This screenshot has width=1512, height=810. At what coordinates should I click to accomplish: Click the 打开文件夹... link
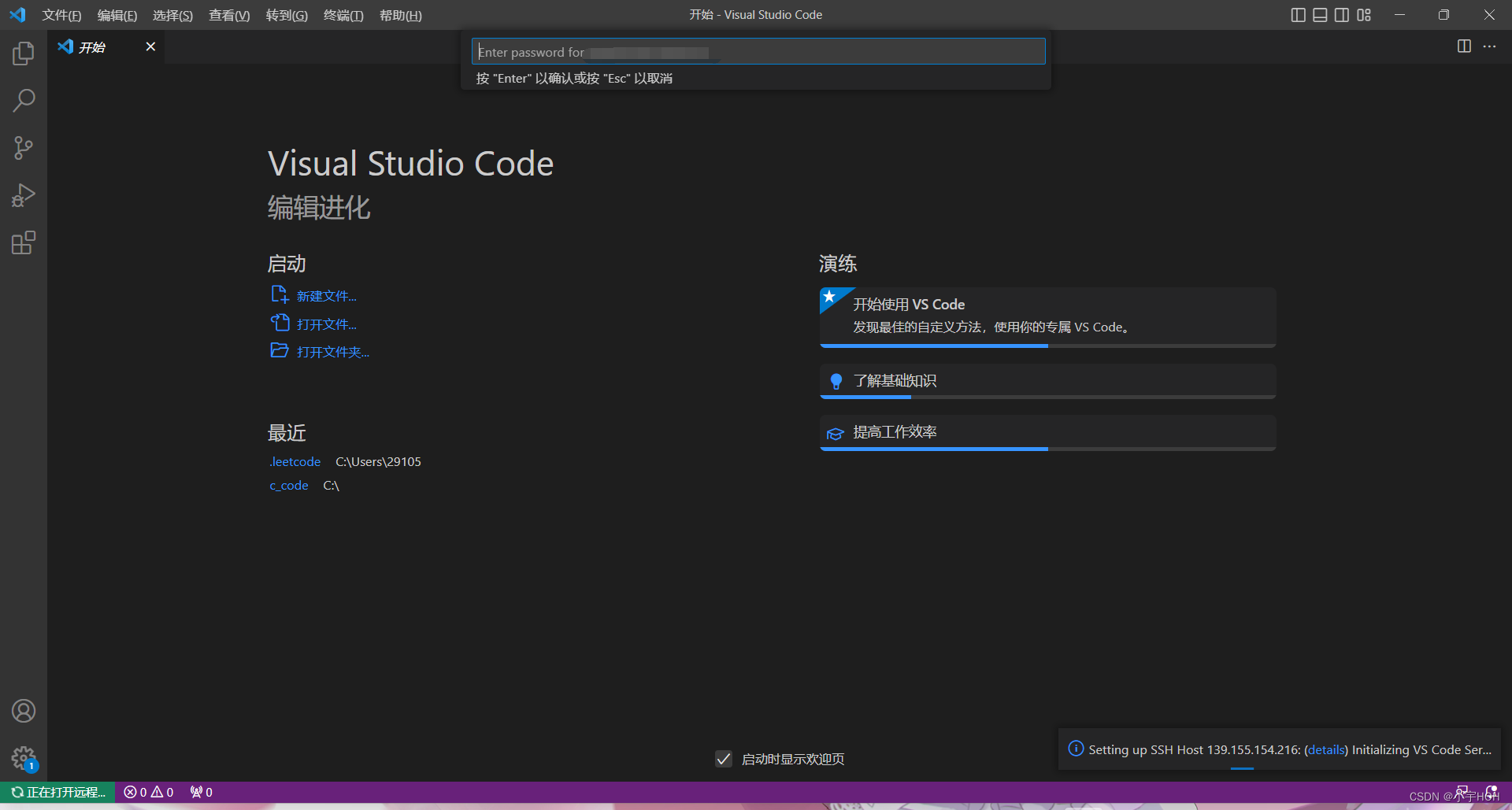(333, 352)
